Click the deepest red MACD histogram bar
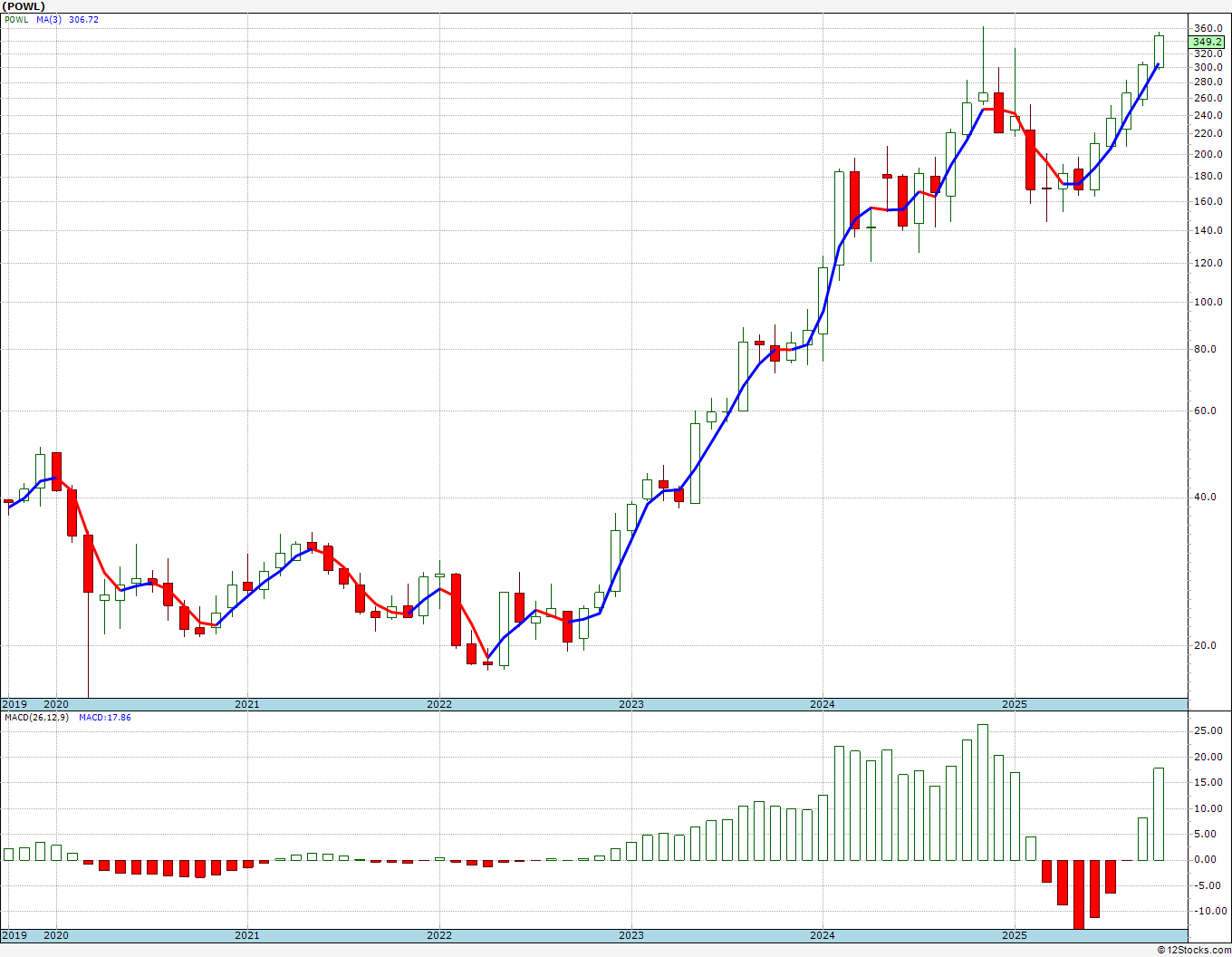This screenshot has height=957, width=1232. [1079, 894]
